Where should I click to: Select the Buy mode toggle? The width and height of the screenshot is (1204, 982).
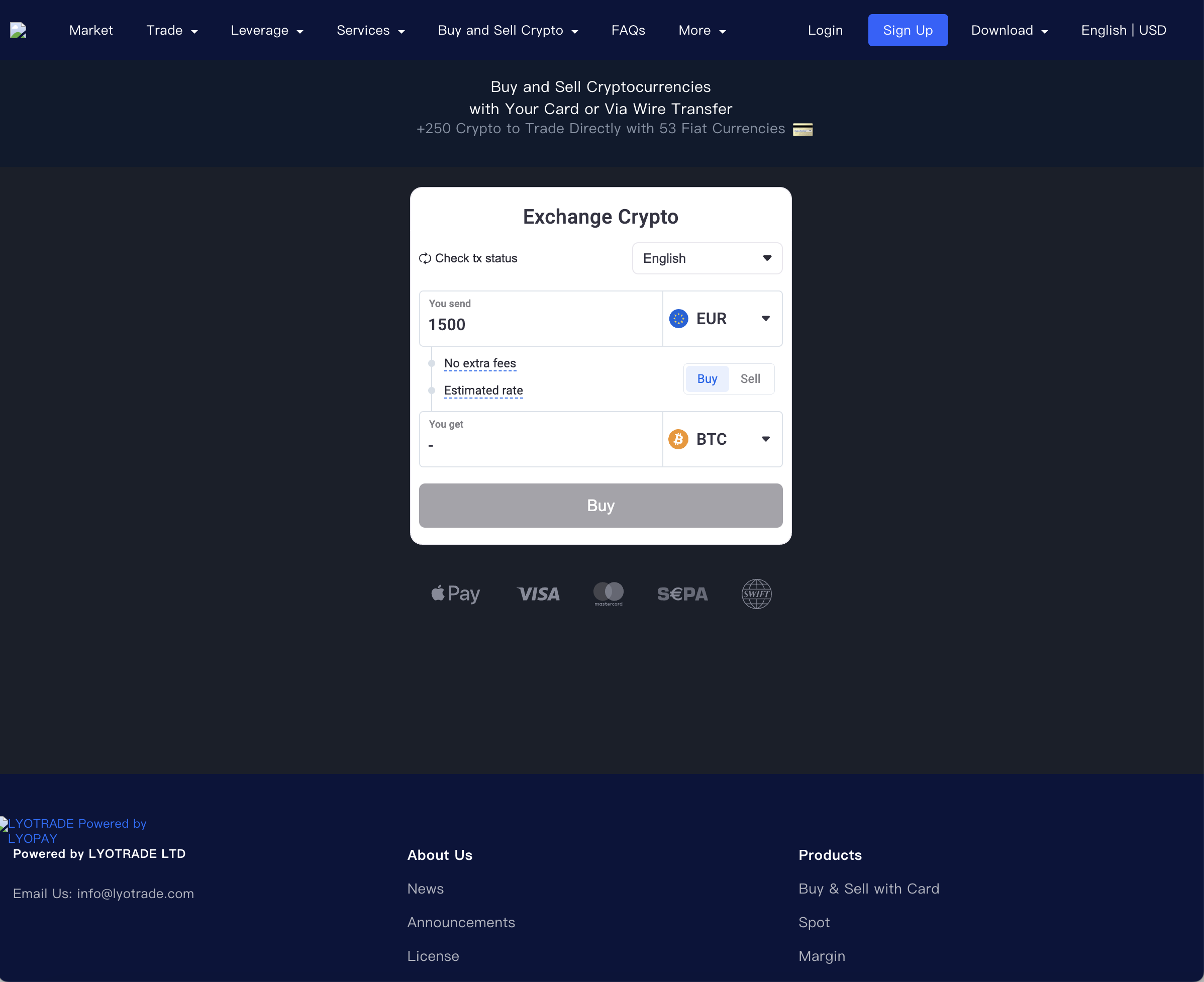[x=707, y=379]
